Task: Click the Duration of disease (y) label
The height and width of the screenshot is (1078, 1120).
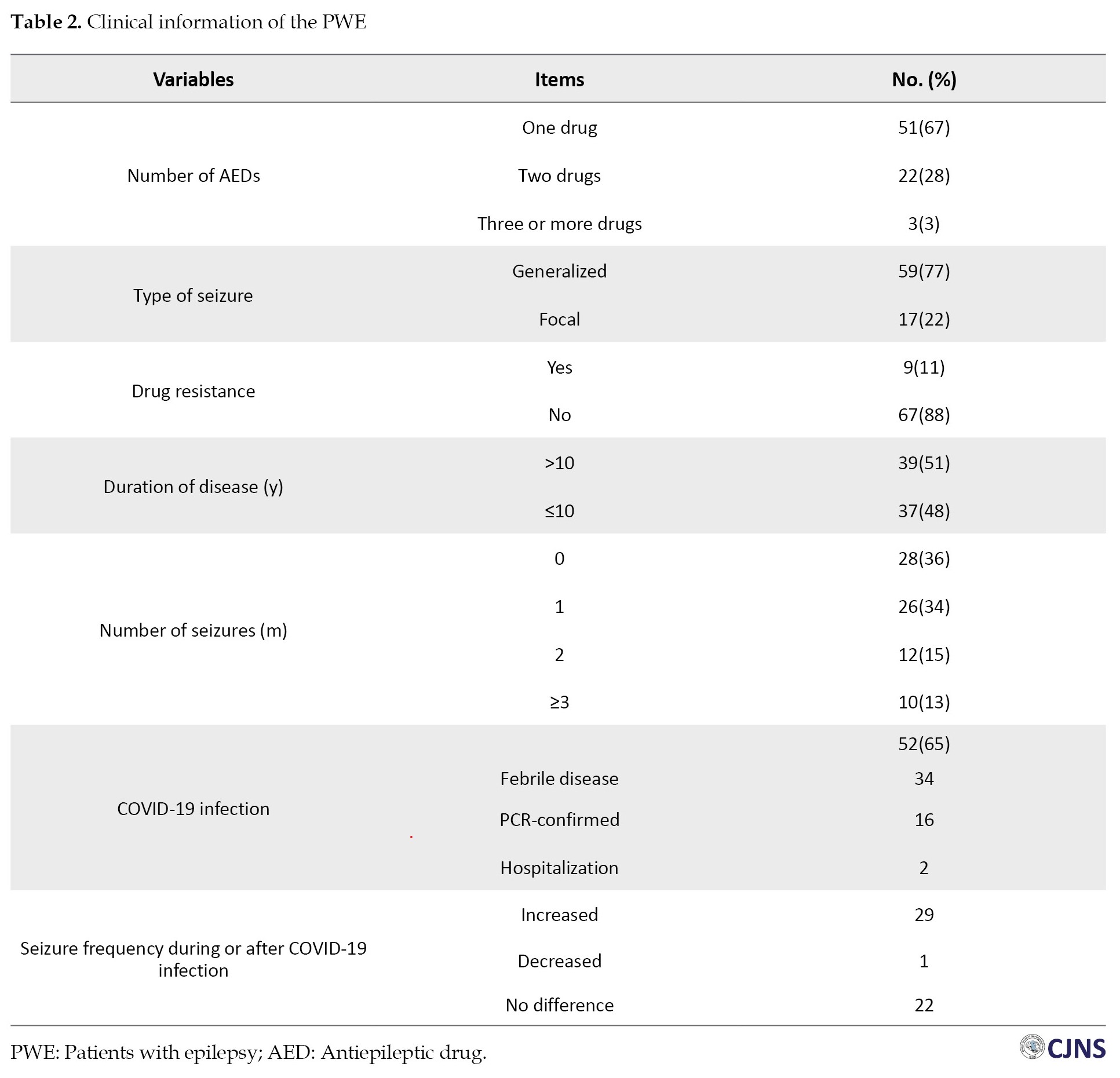Action: [194, 487]
